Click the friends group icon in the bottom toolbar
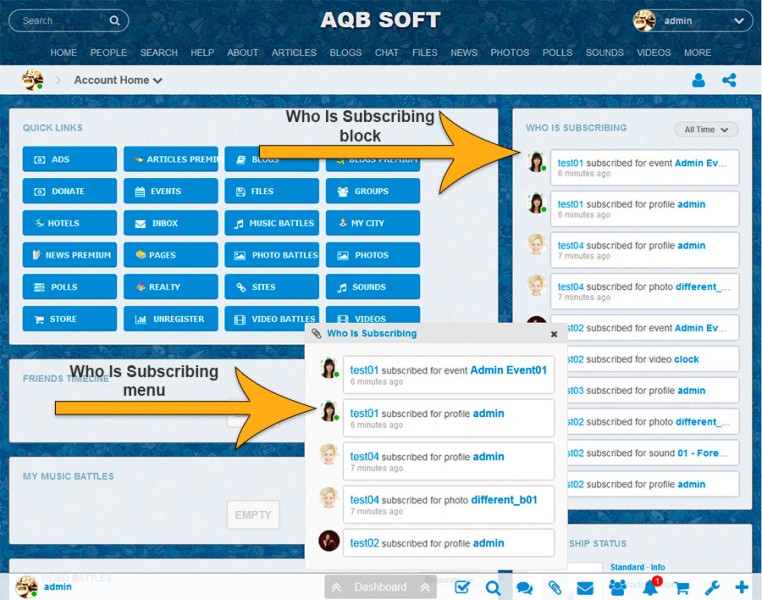762x600 pixels. click(617, 588)
